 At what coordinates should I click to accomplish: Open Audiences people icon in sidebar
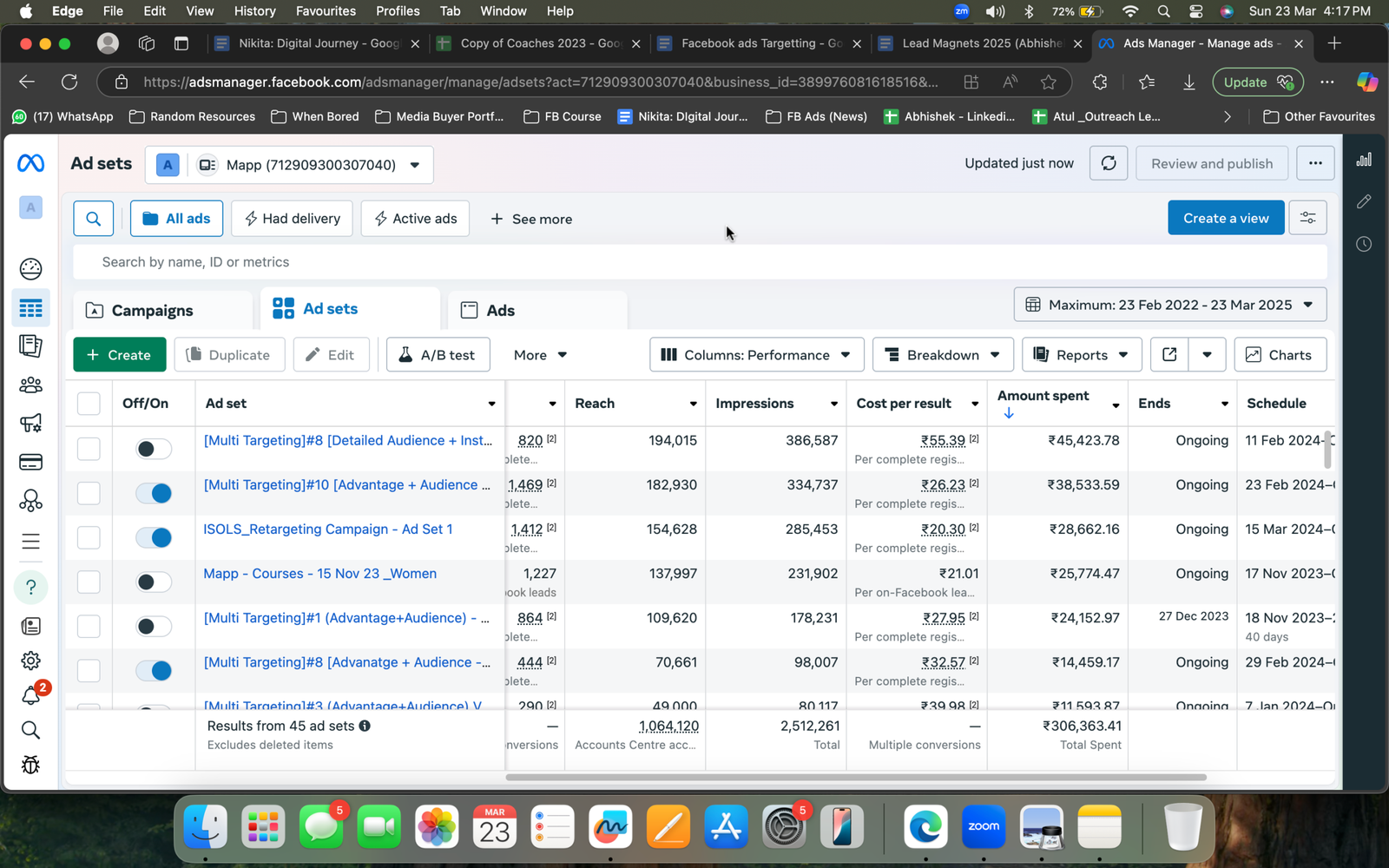pyautogui.click(x=30, y=385)
